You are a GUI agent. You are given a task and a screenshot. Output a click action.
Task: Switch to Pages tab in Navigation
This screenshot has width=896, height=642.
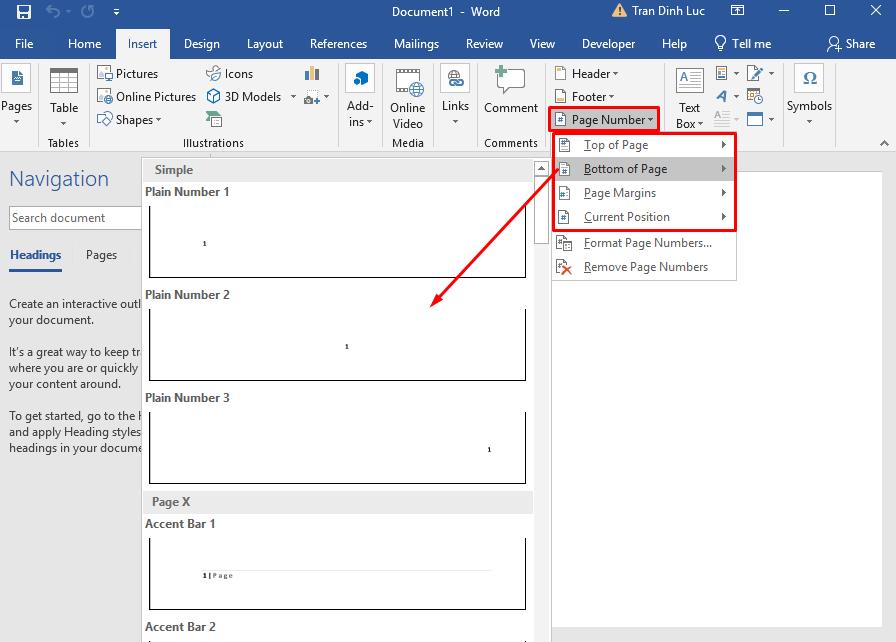101,255
